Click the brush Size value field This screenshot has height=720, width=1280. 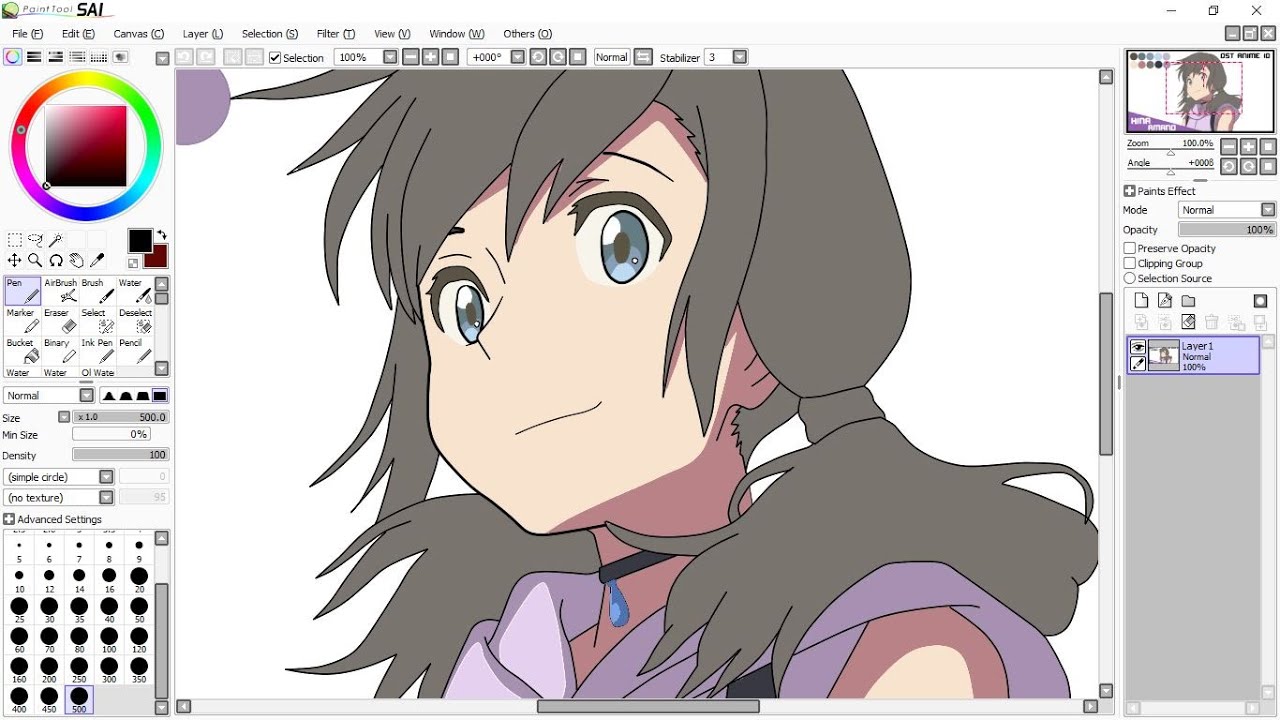coord(120,417)
